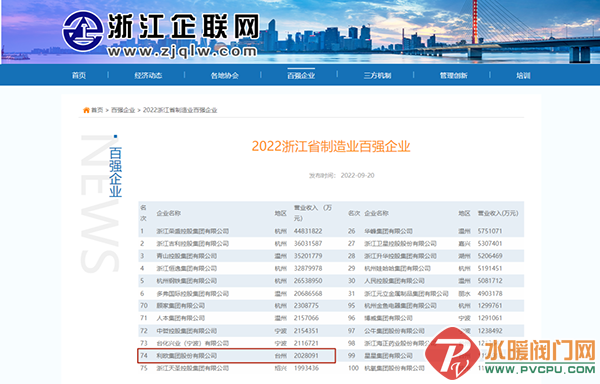Viewport: 600px width, 384px height.
Task: Click rank 74 company 利欧集团股份有限公司
Action: [186, 355]
